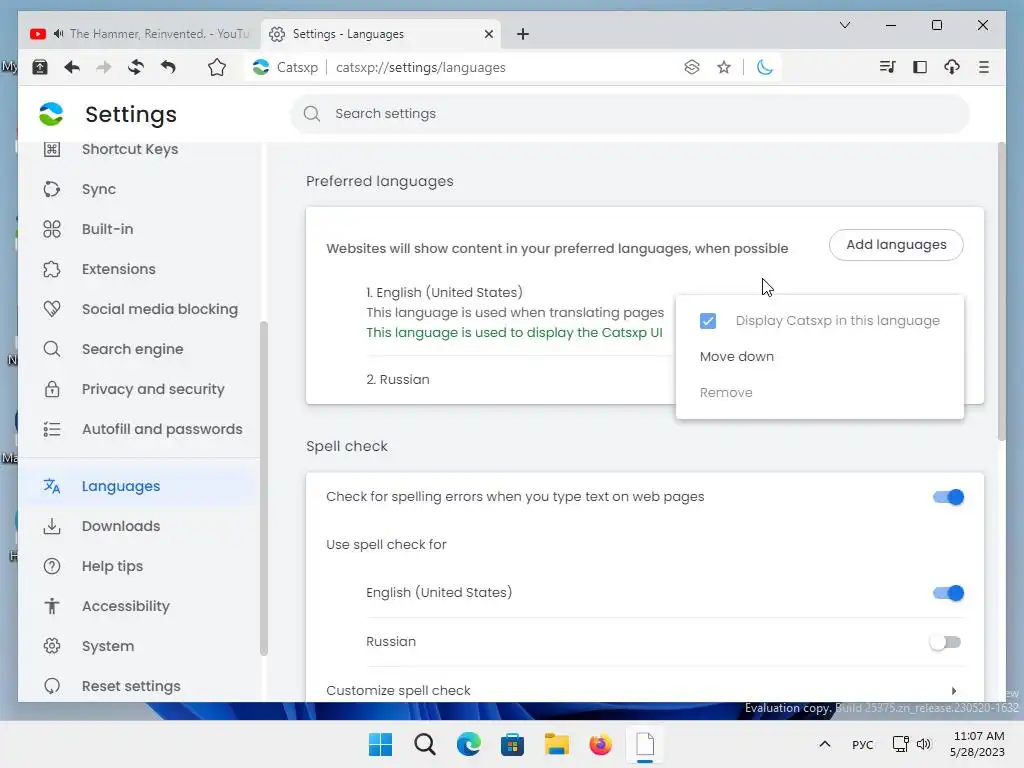Viewport: 1024px width, 768px height.
Task: Open taskbar Search
Action: tap(424, 744)
